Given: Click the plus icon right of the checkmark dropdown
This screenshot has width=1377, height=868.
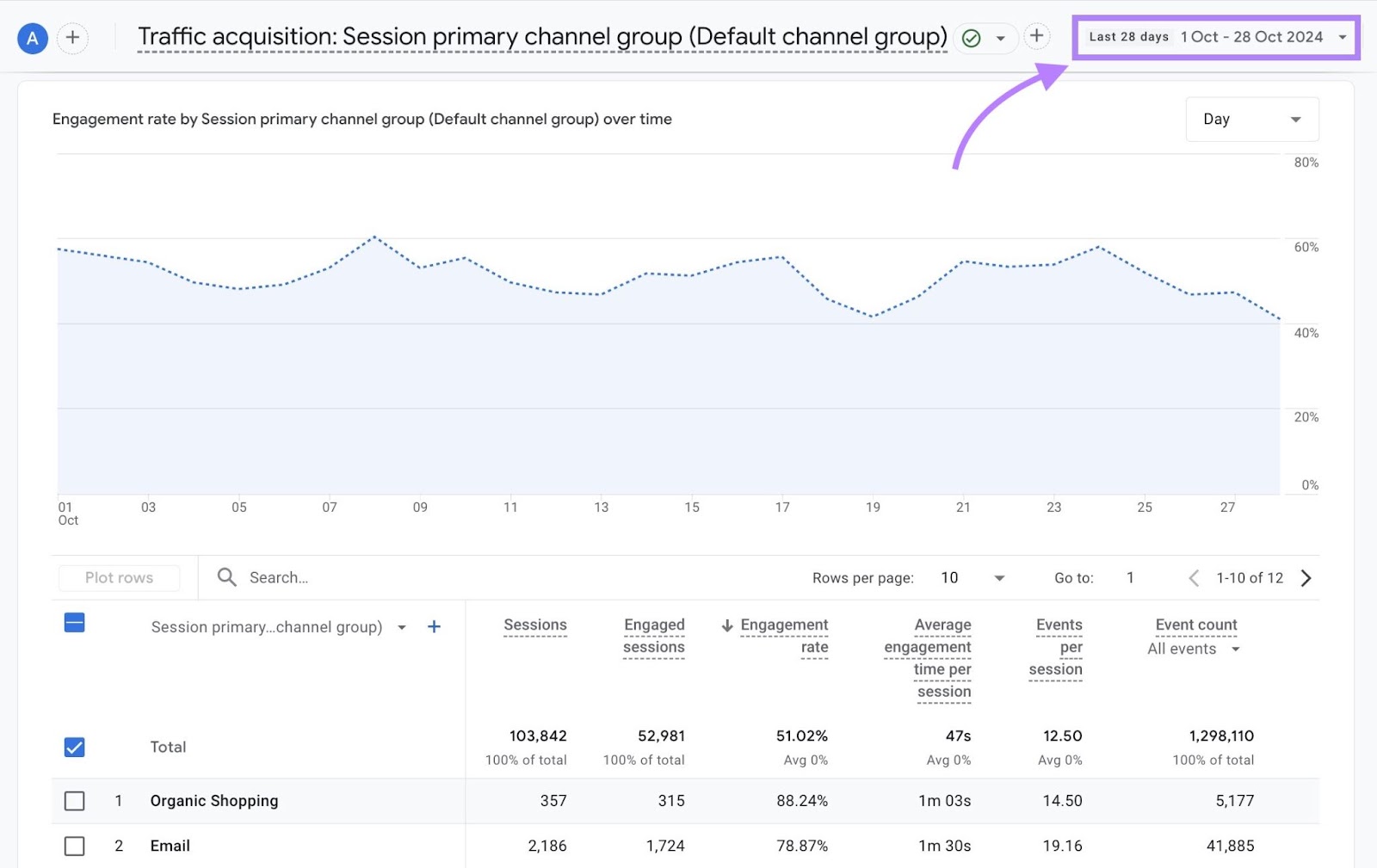Looking at the screenshot, I should [x=1037, y=36].
